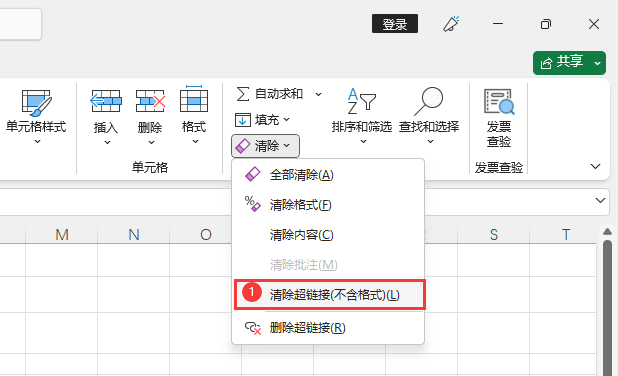Viewport: 618px width, 376px height.
Task: Select column M header
Action: click(62, 235)
